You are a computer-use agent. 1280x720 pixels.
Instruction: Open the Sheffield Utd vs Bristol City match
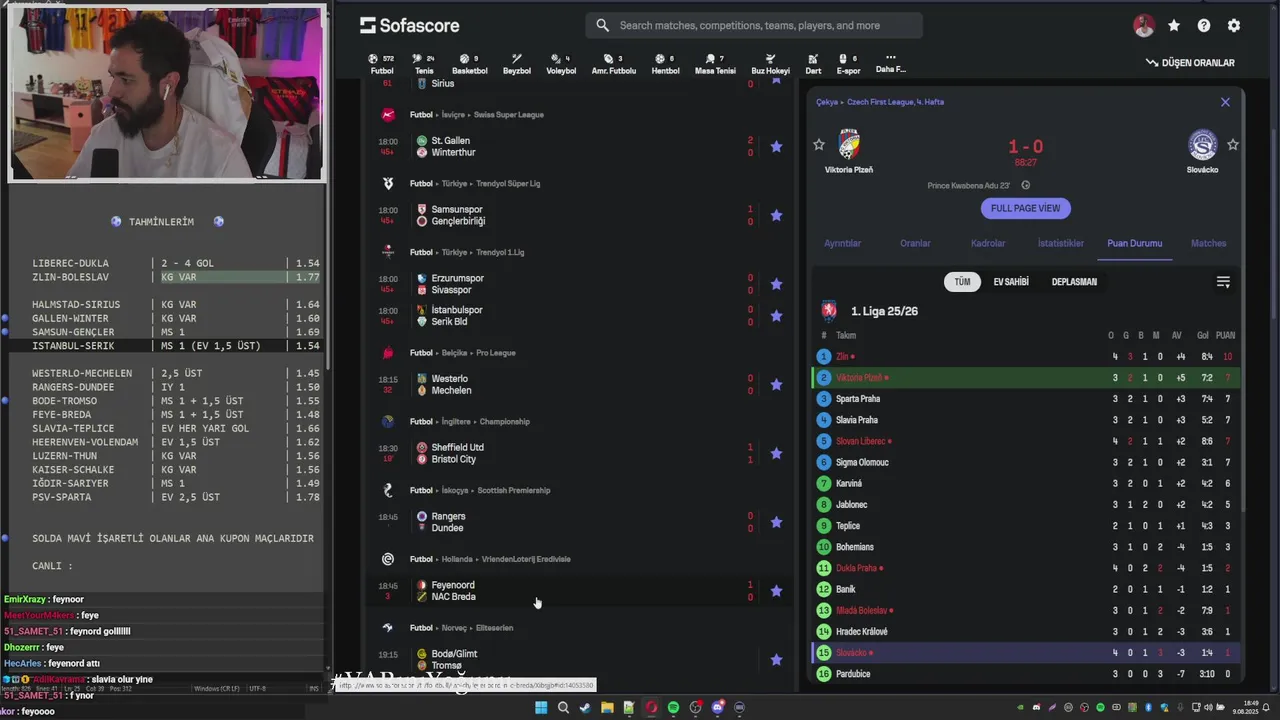(x=580, y=453)
